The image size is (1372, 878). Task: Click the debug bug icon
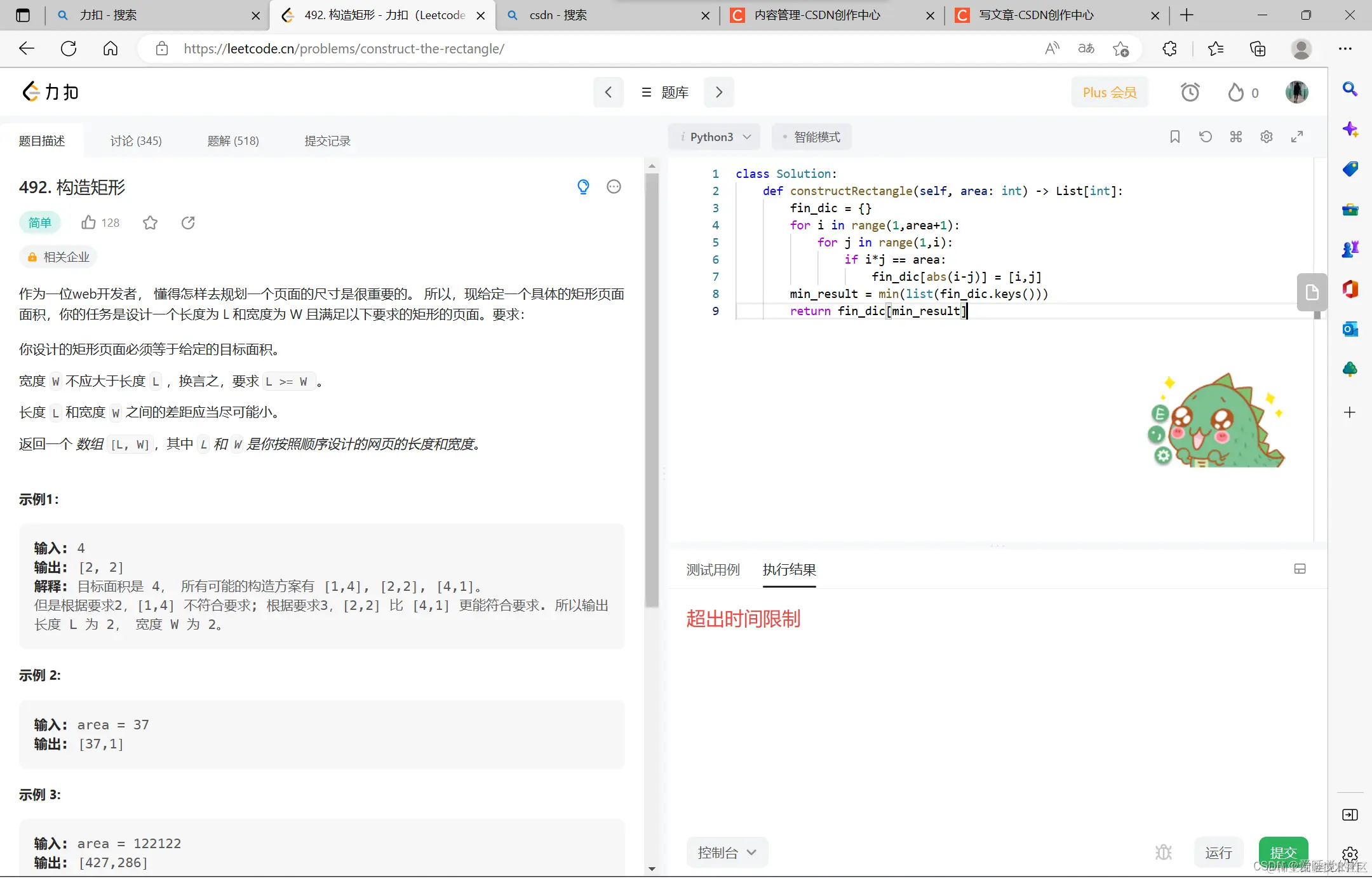[1163, 852]
